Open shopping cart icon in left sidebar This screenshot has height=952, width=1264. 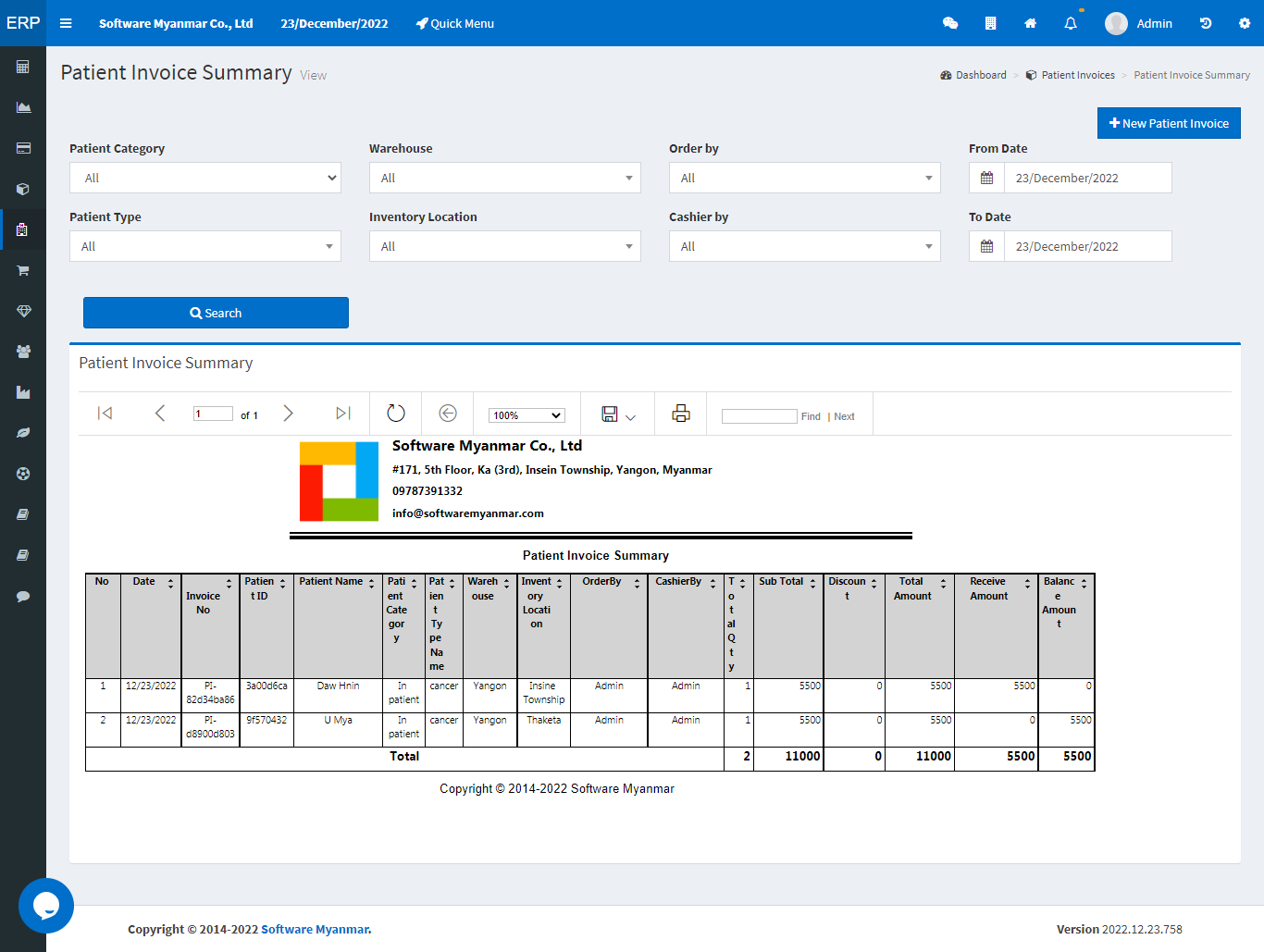(23, 270)
